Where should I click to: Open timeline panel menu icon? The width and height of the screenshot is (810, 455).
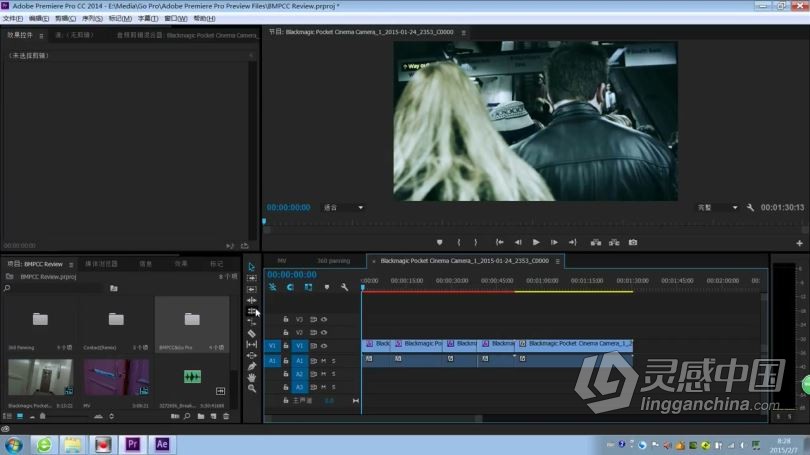click(x=557, y=261)
